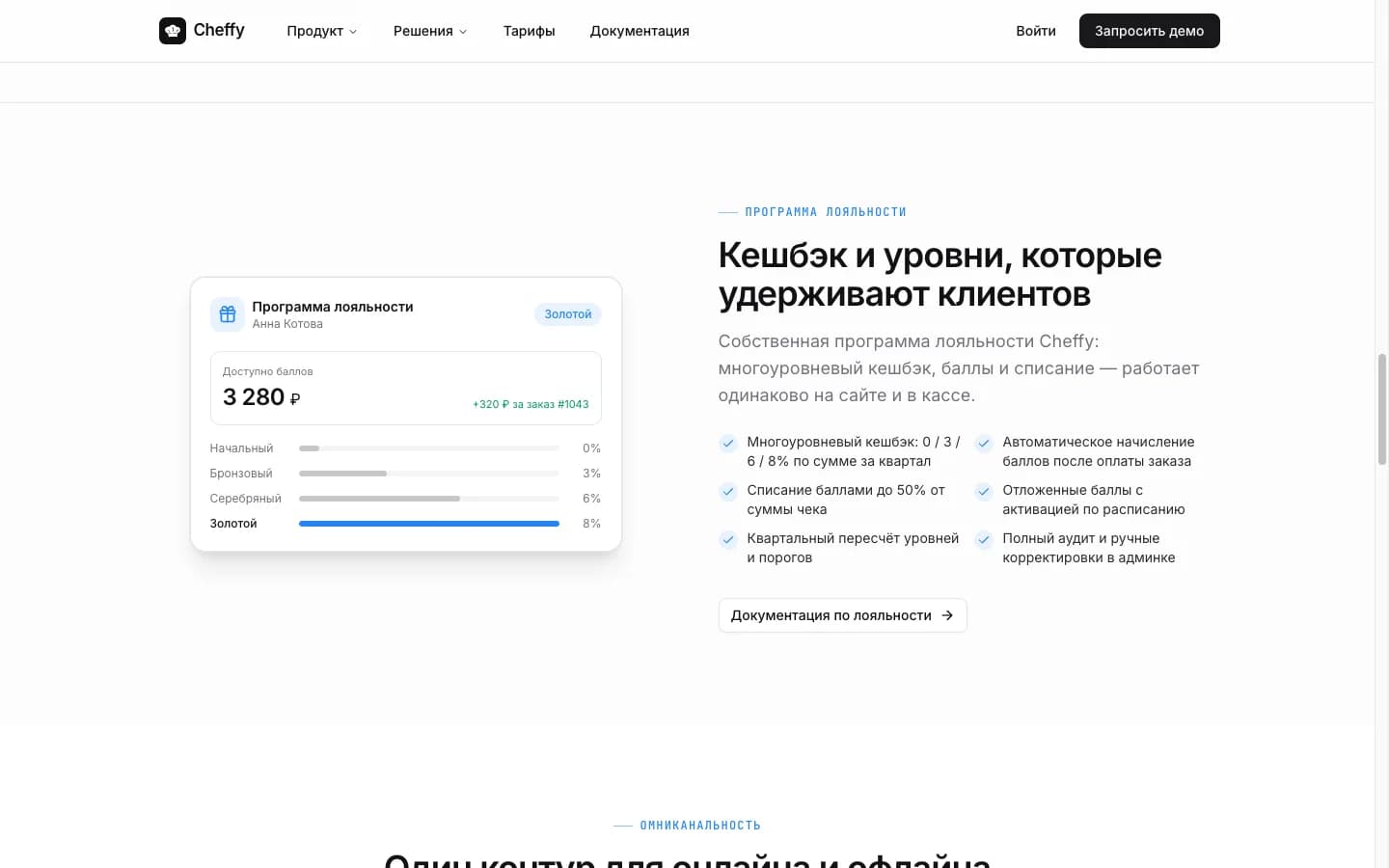Click the 3 280 ₽ points balance
Screen dimensions: 1389x868
pos(261,397)
